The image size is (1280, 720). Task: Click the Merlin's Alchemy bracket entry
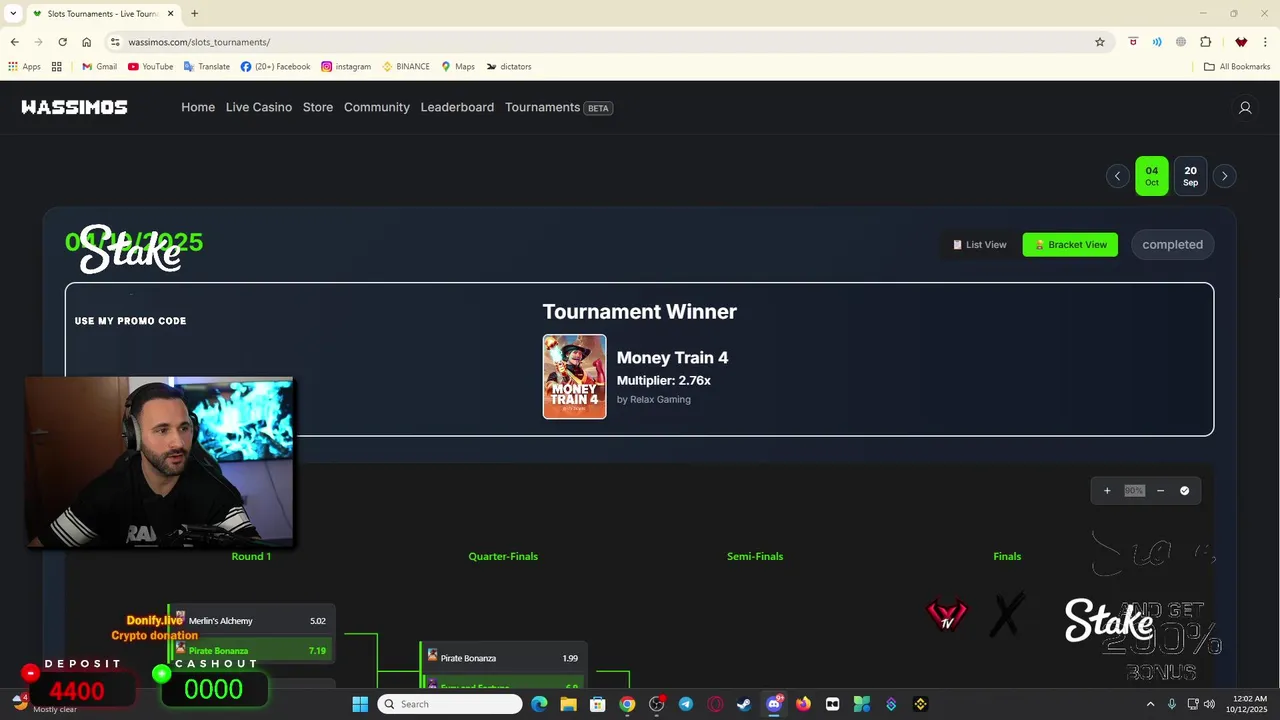[252, 621]
